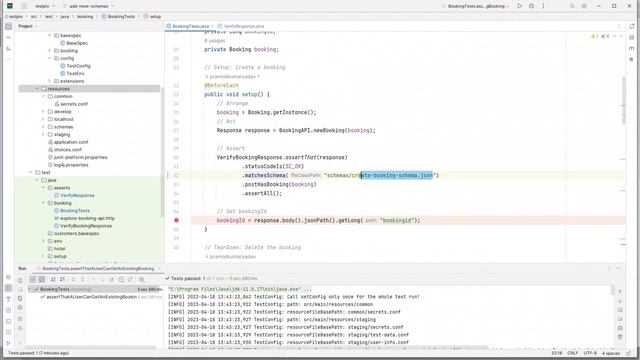Click the editor vertical scrollbar

point(624,100)
